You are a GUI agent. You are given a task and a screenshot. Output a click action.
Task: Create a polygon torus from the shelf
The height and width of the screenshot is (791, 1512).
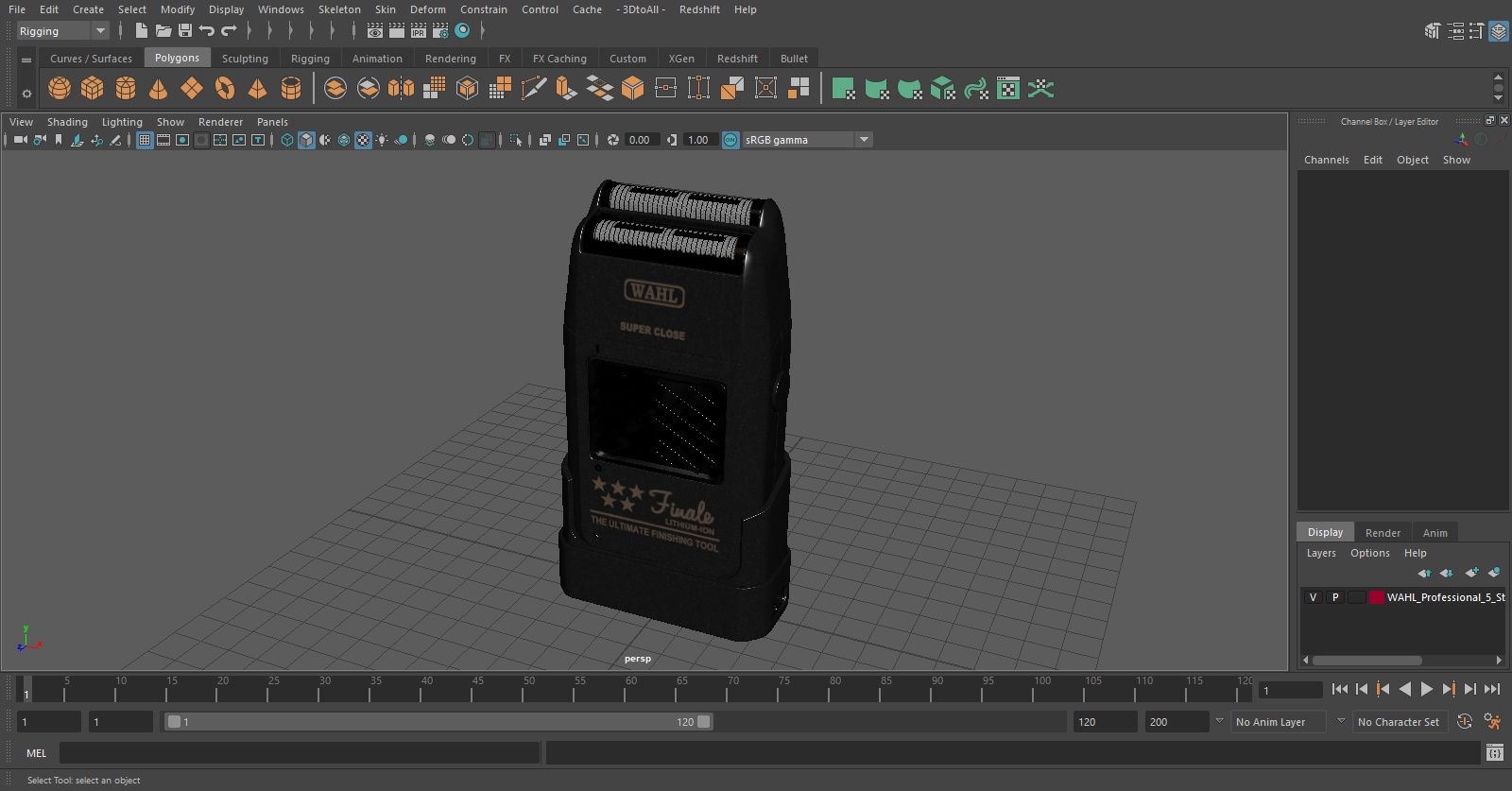click(x=225, y=89)
